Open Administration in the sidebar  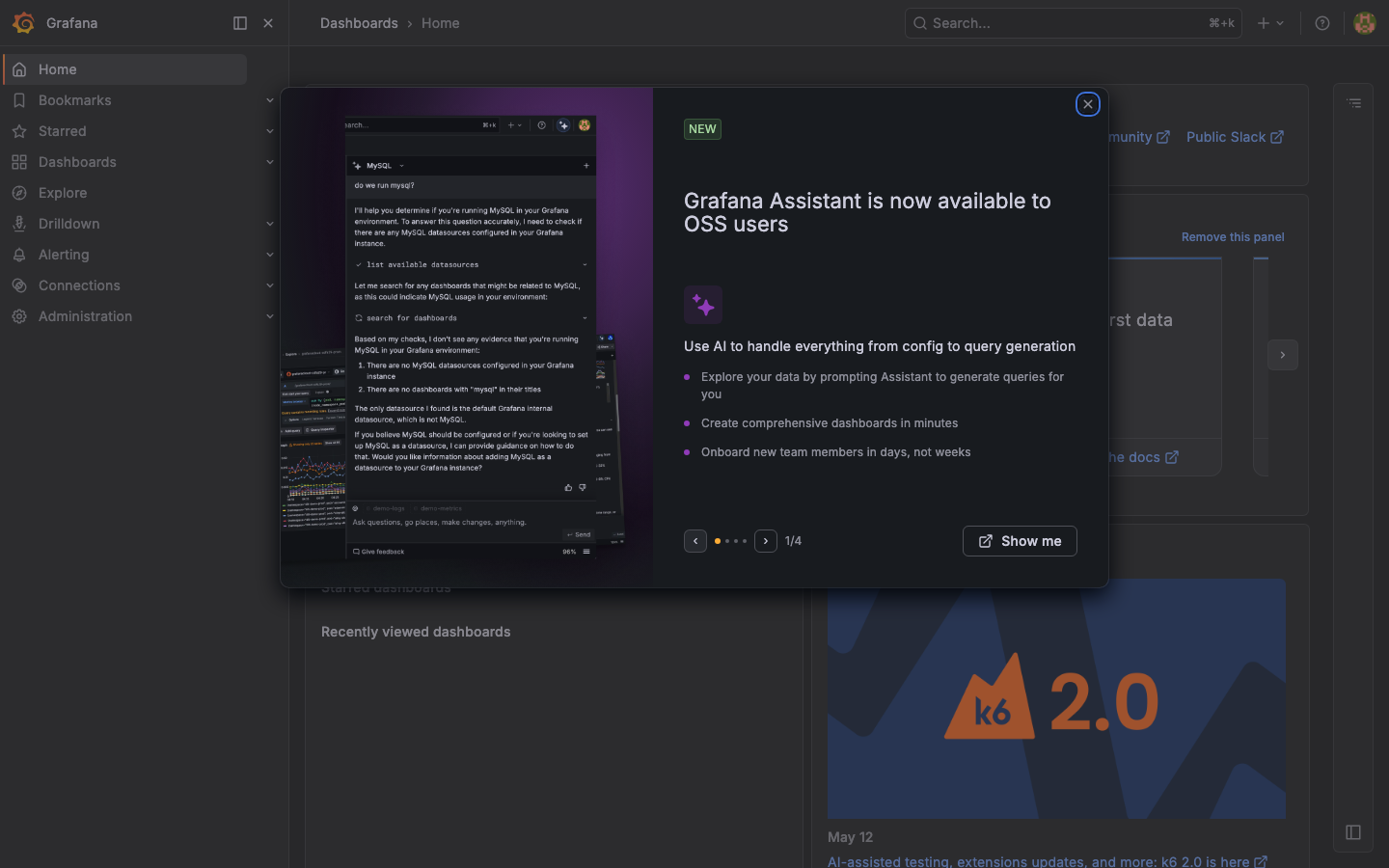[x=85, y=316]
